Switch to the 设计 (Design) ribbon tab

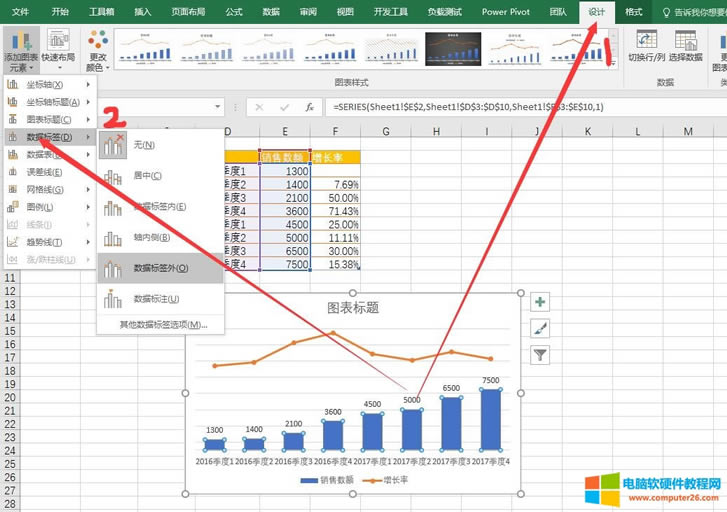pos(597,12)
